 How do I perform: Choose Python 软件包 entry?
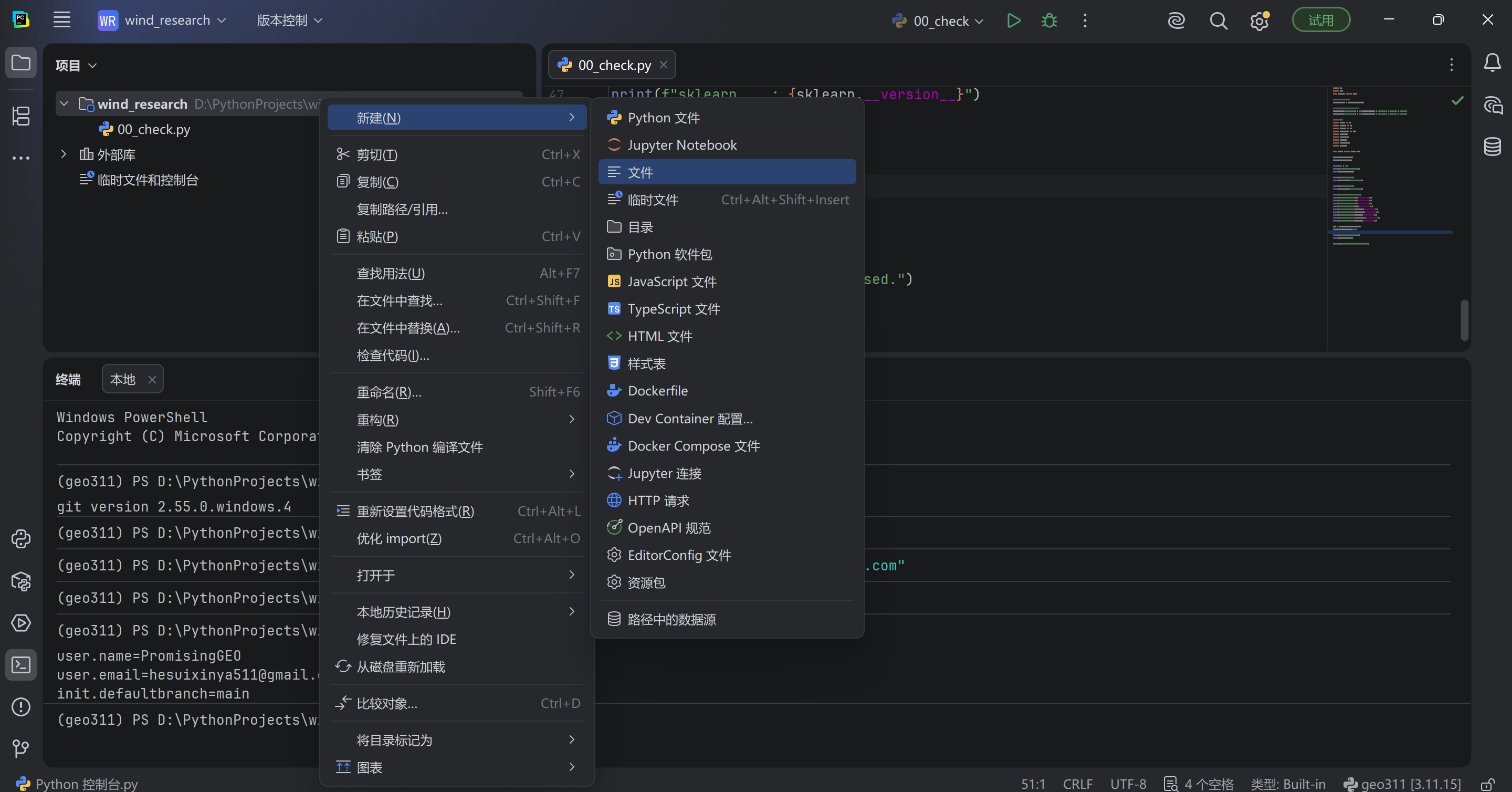pos(727,254)
